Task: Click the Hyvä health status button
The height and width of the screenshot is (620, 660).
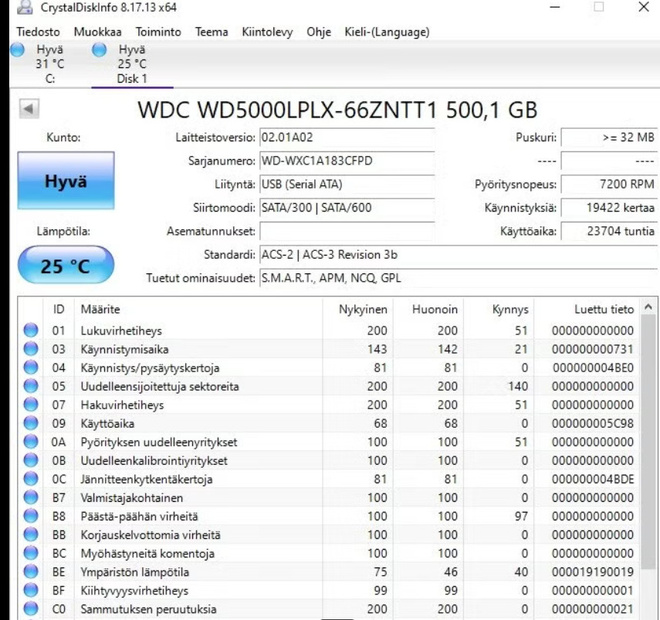Action: coord(66,181)
